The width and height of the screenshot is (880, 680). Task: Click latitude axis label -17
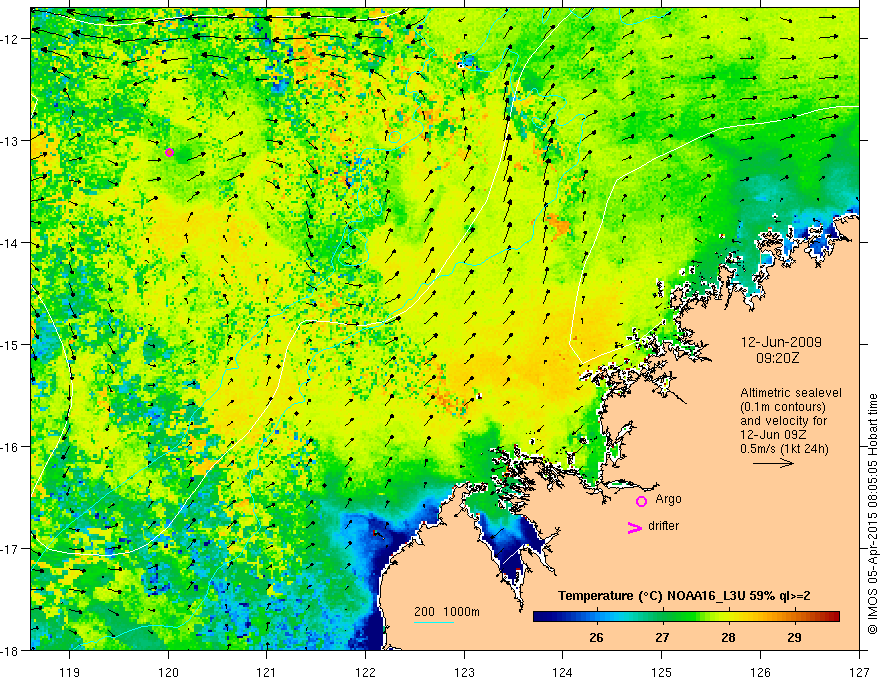coord(11,549)
